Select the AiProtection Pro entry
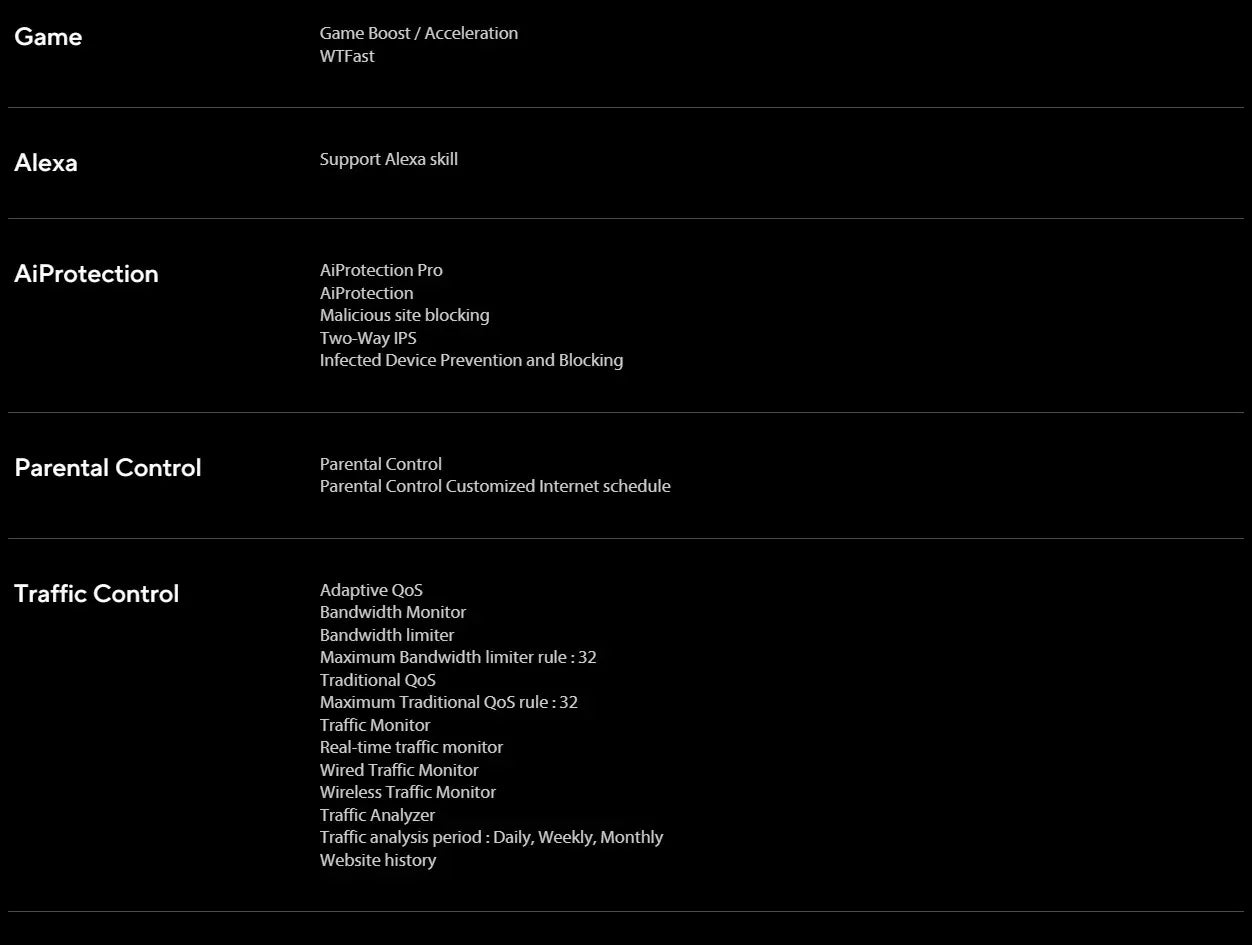 (x=381, y=270)
